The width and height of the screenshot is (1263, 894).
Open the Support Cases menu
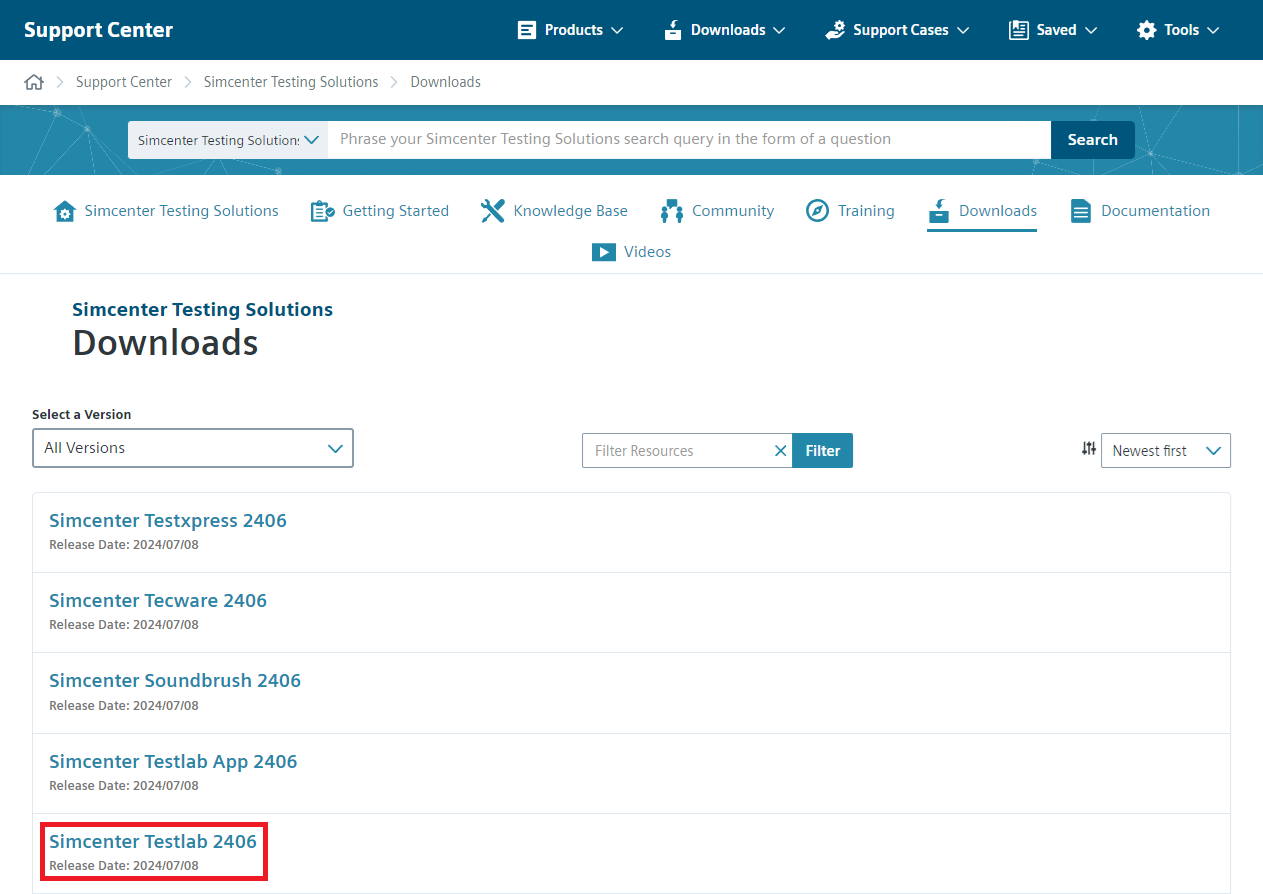pyautogui.click(x=895, y=29)
